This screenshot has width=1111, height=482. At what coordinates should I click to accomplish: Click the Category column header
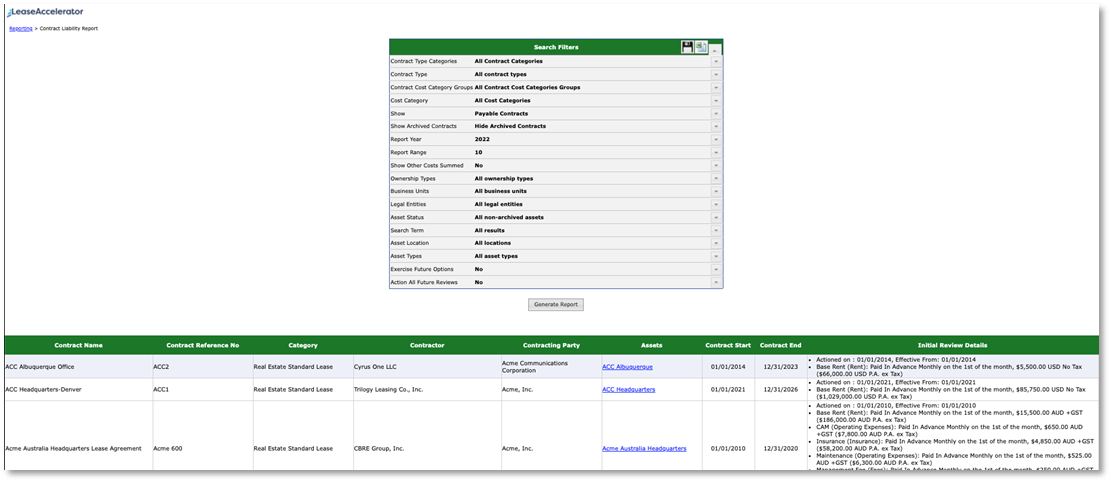tap(303, 345)
